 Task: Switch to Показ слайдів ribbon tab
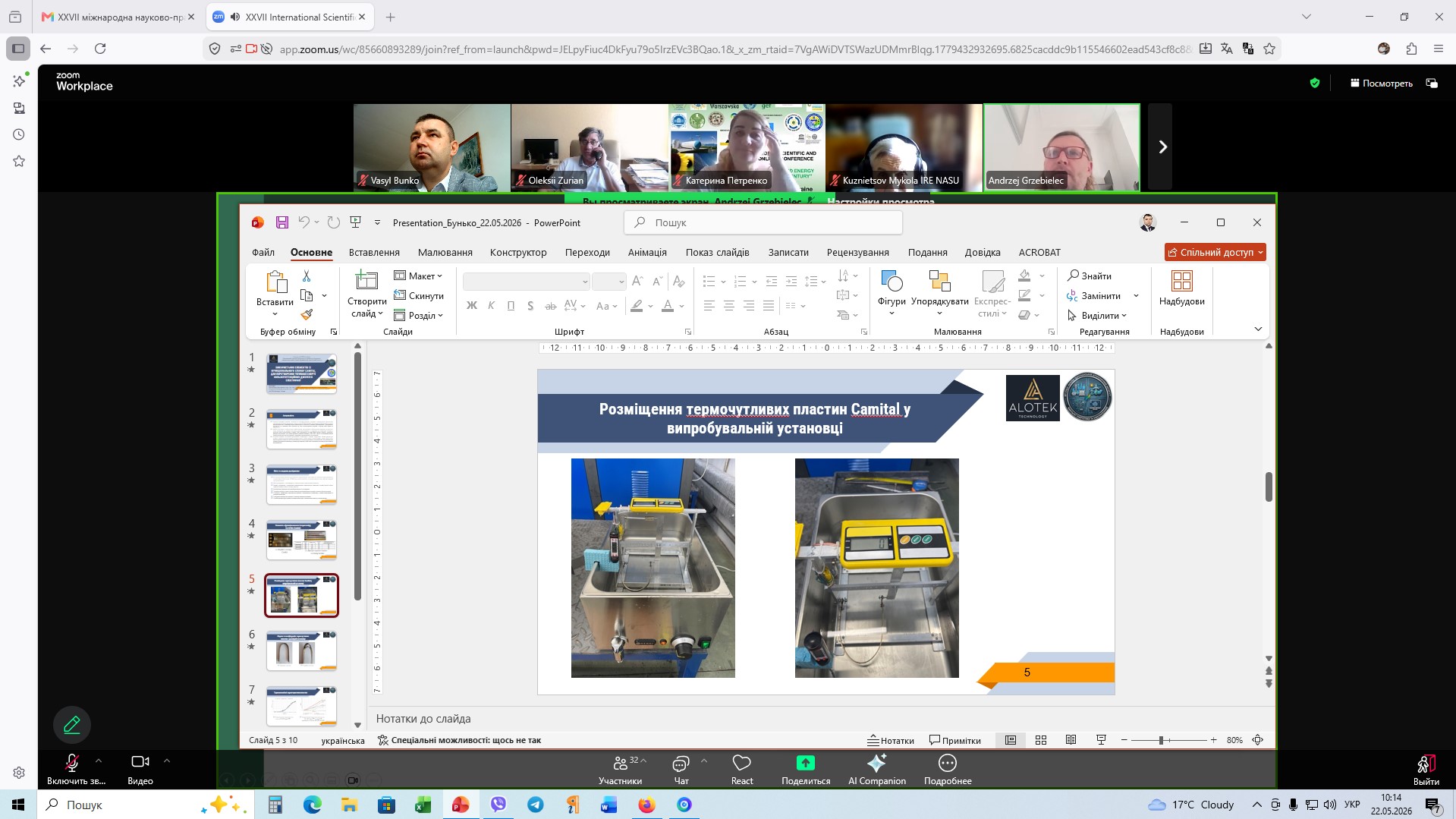717,252
